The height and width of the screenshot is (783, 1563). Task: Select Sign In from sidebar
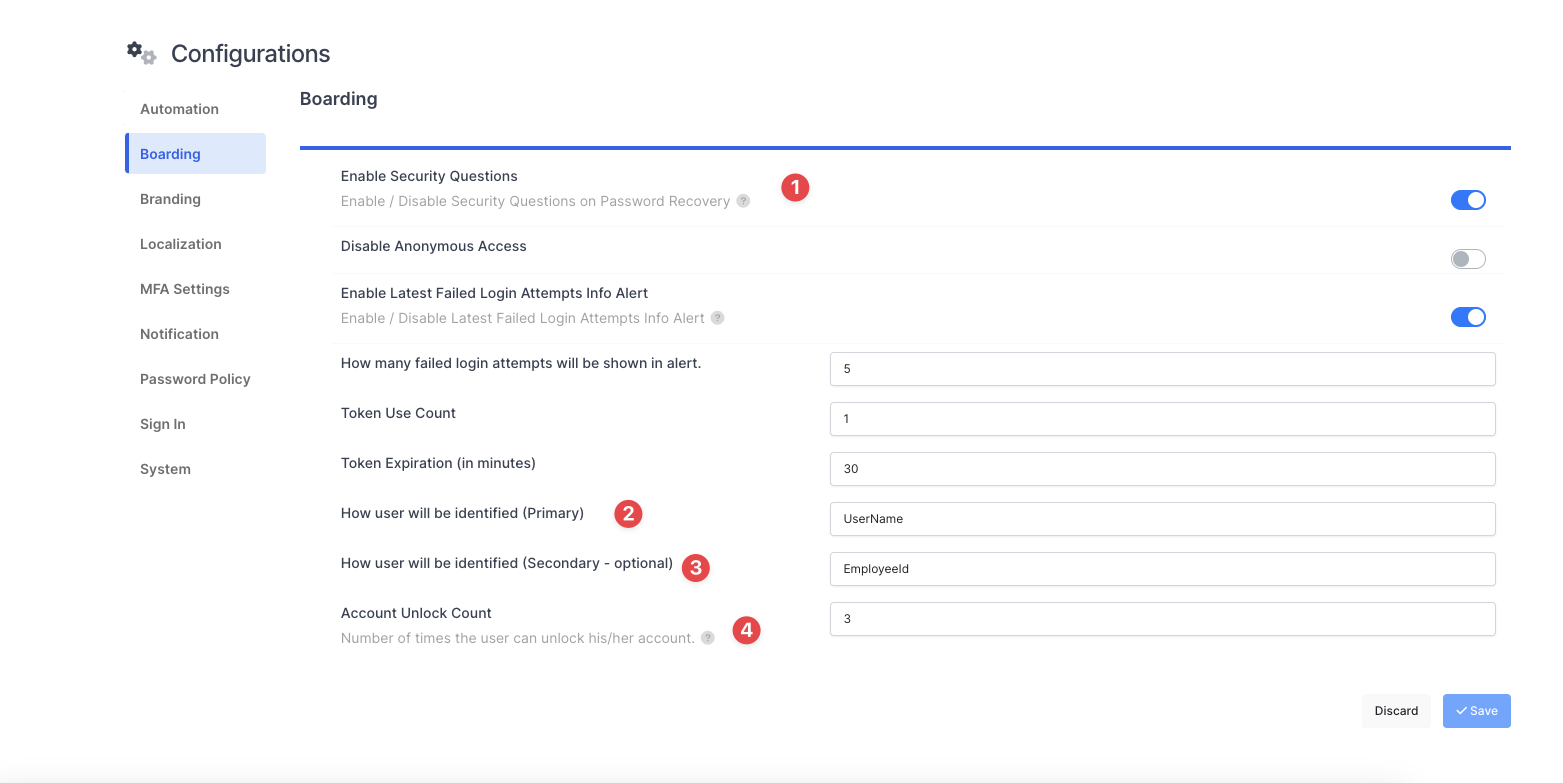162,424
